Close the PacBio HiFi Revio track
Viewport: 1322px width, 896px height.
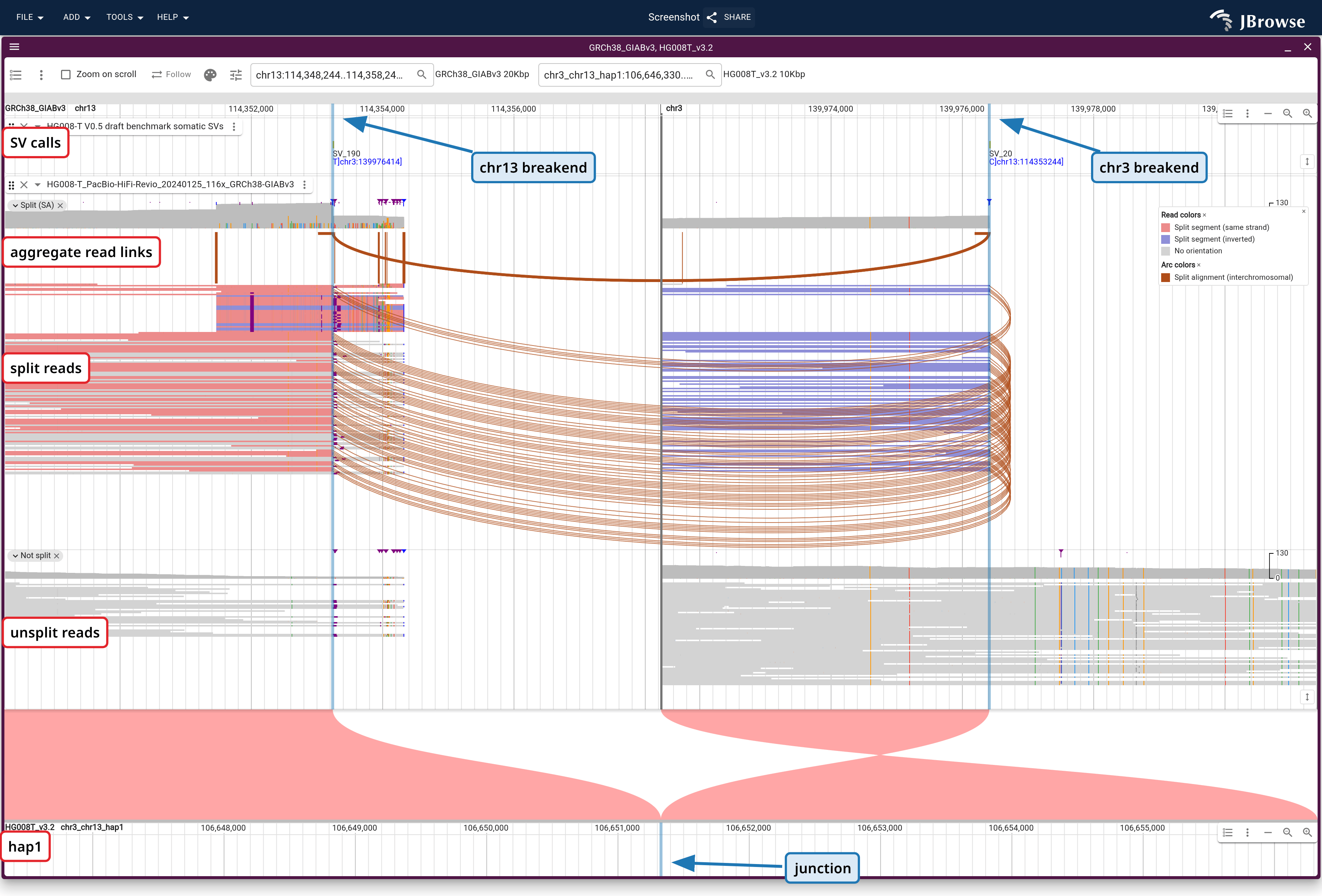coord(24,185)
